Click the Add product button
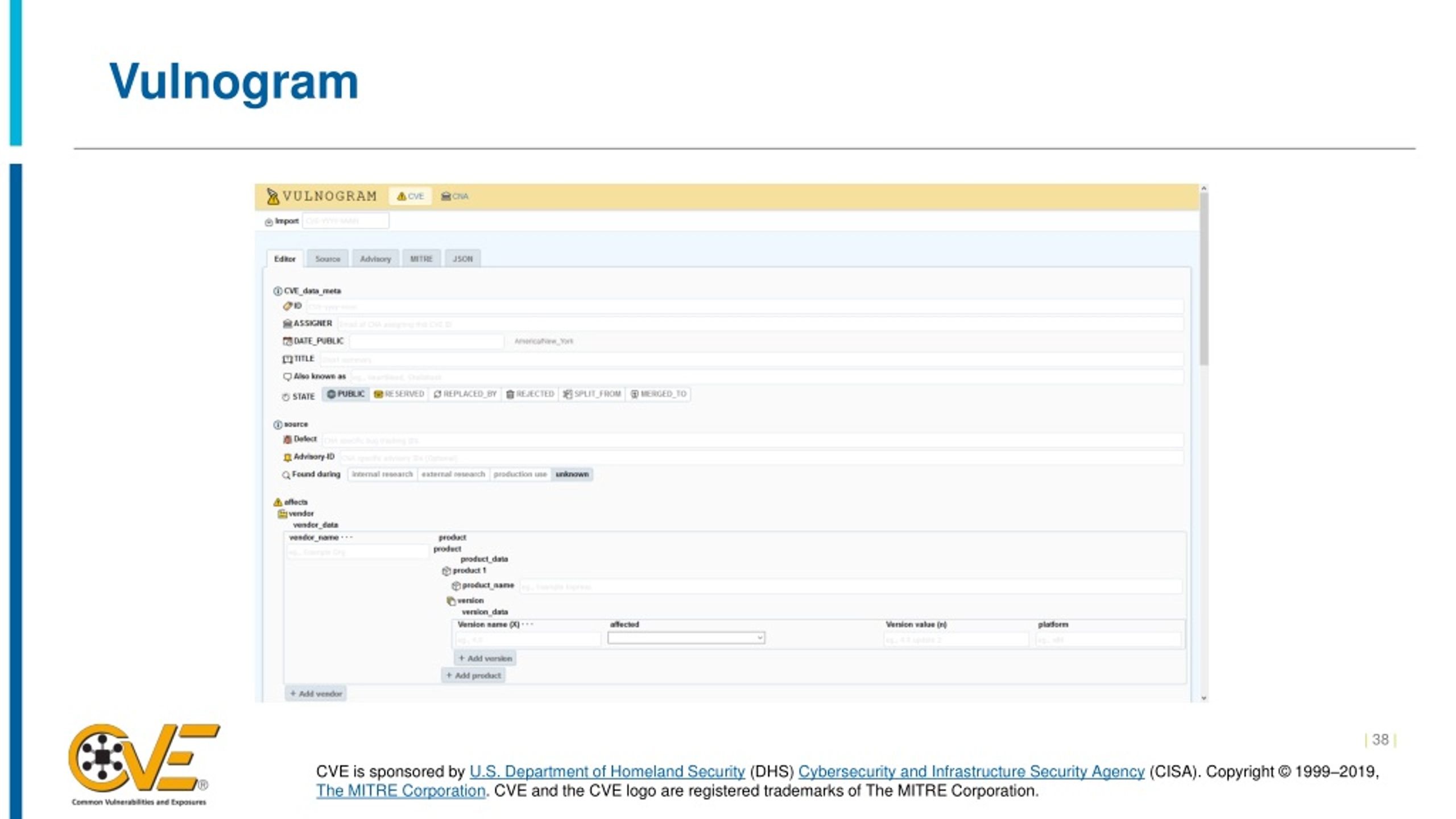Viewport: 1456px width, 819px height. [473, 676]
